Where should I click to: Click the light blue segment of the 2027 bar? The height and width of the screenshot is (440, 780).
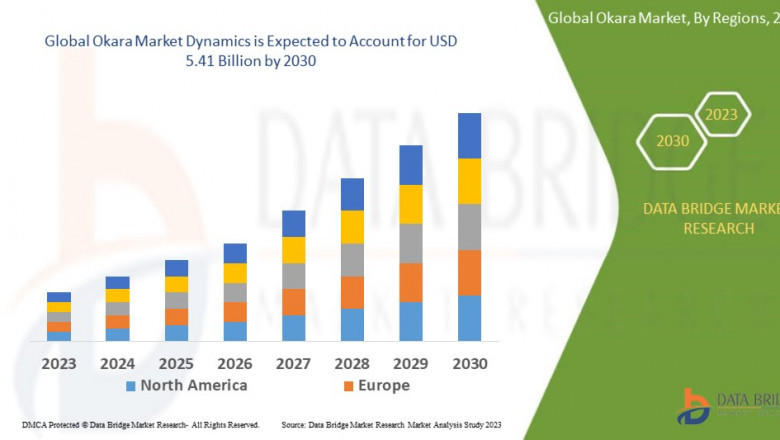pyautogui.click(x=293, y=328)
